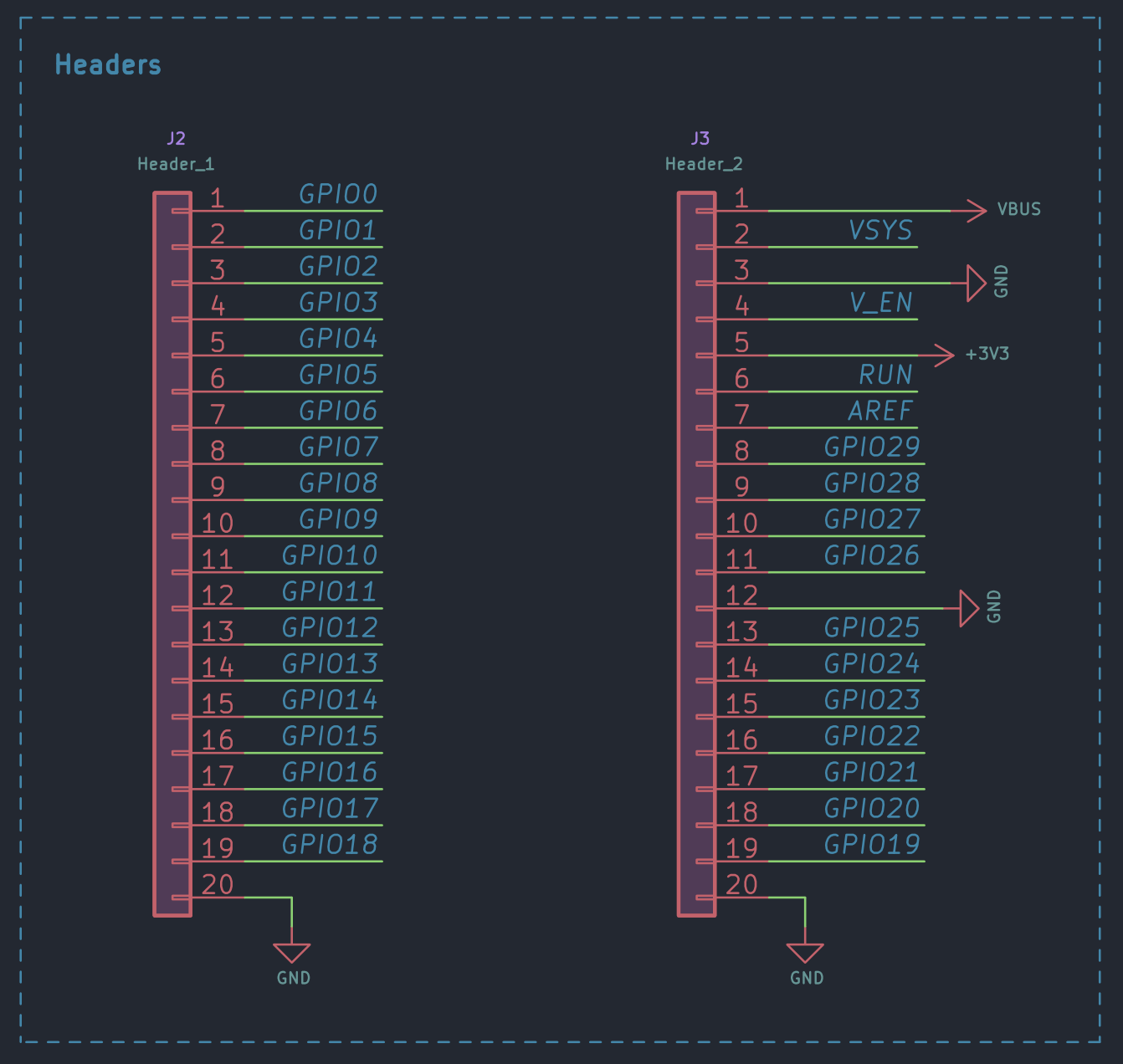Select the GPIO10 net label
The height and width of the screenshot is (1064, 1123).
[330, 555]
